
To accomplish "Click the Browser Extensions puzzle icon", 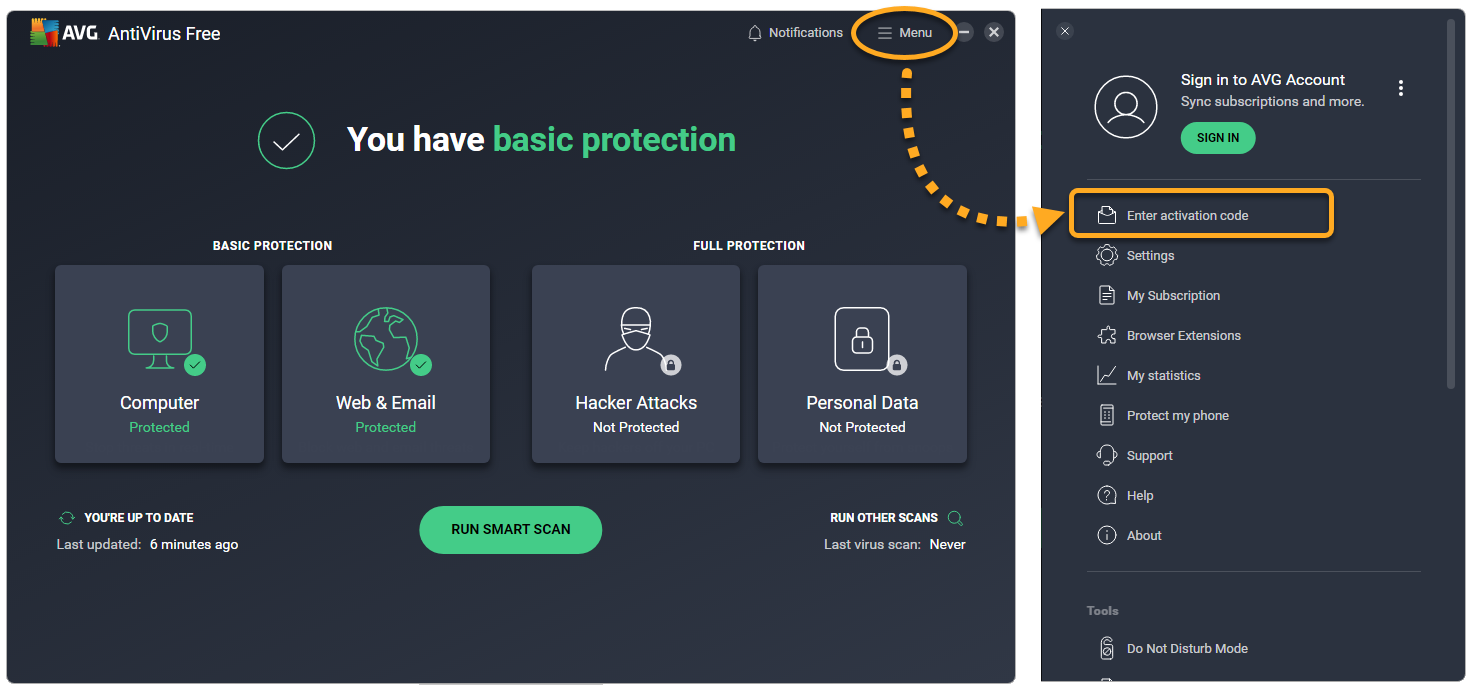I will (x=1107, y=336).
